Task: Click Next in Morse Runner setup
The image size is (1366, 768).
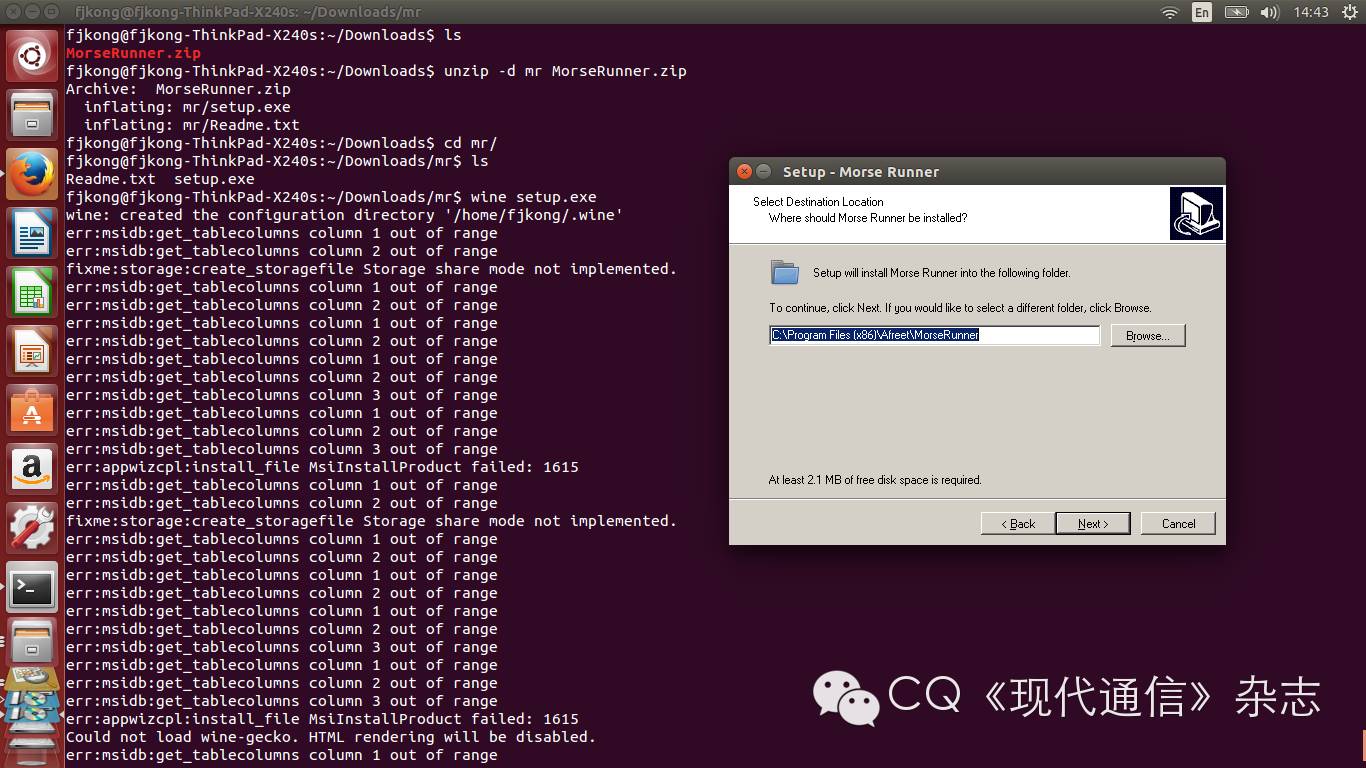Action: [x=1093, y=523]
